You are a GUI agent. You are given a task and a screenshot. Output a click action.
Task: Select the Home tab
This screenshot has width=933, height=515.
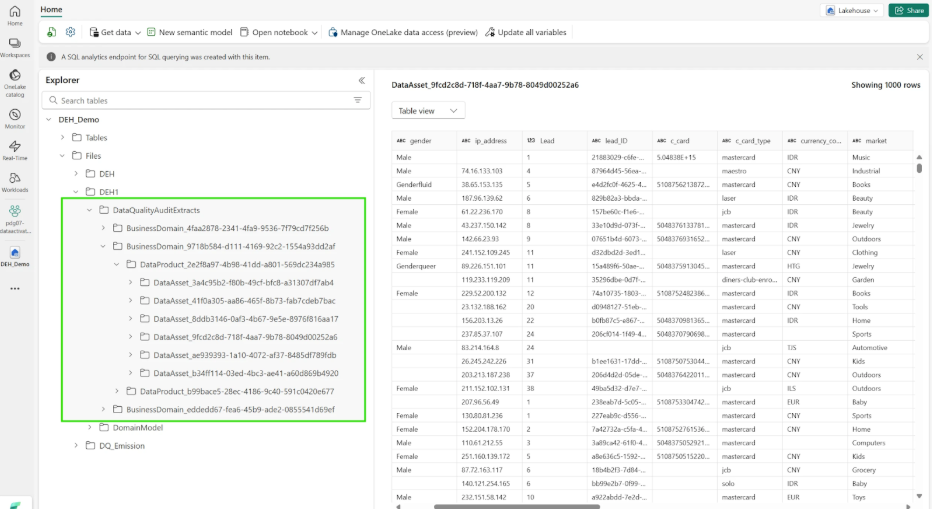(51, 9)
